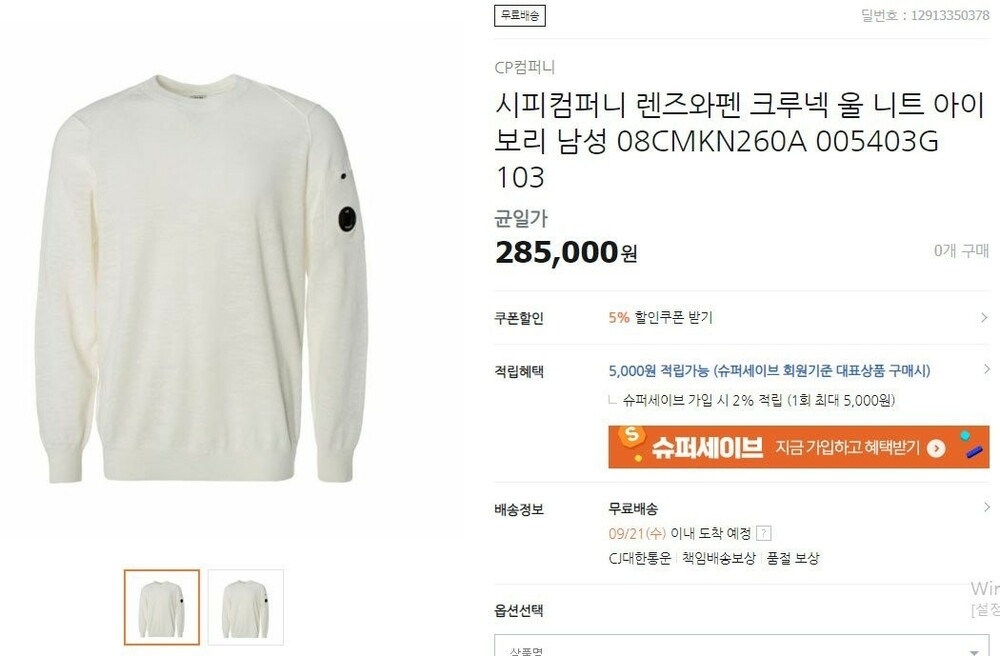Click the C.P. Company lens logo on sweater sleeve
This screenshot has width=1000, height=656.
tap(347, 219)
